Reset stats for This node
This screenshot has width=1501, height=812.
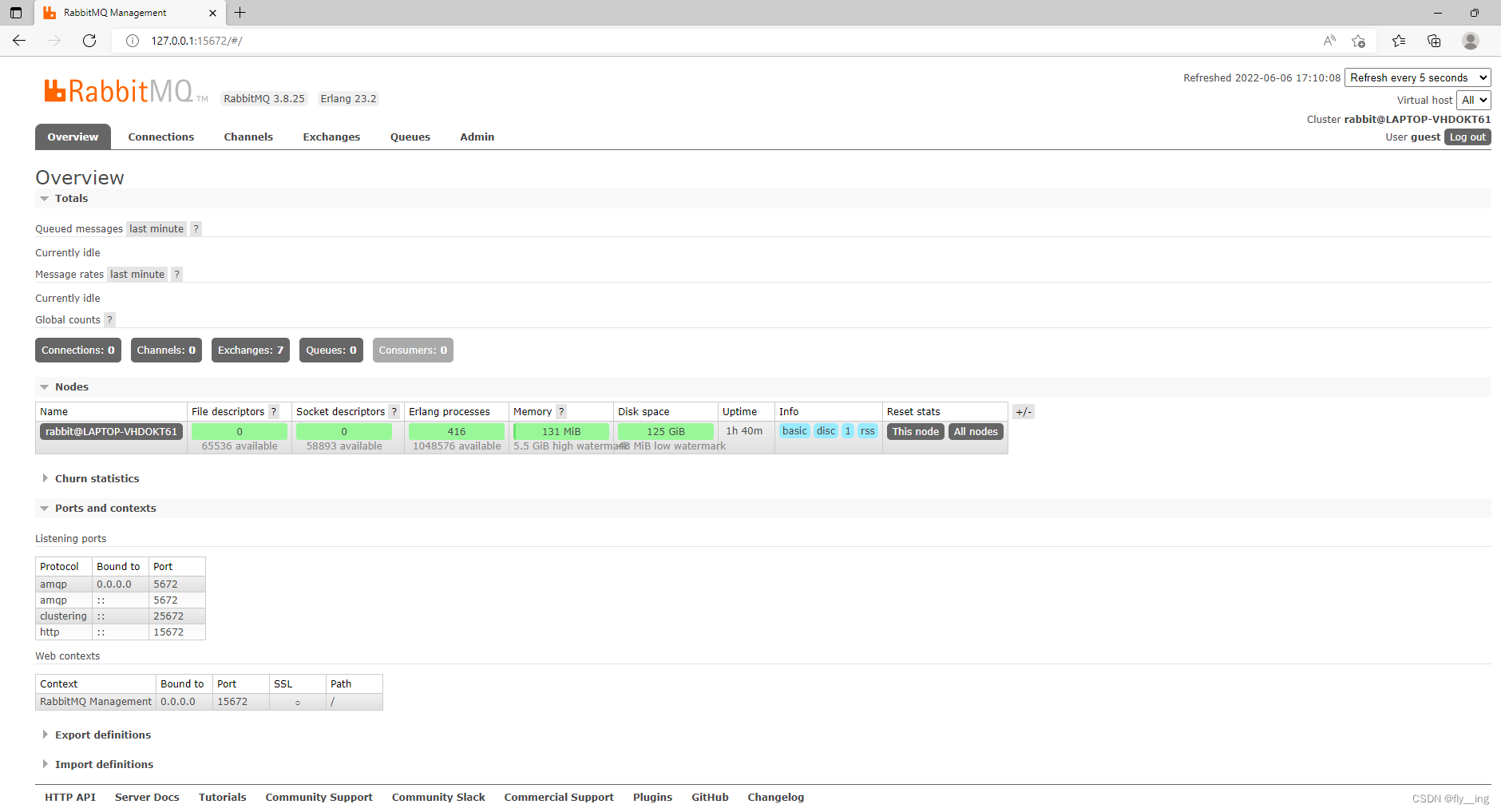click(x=915, y=432)
